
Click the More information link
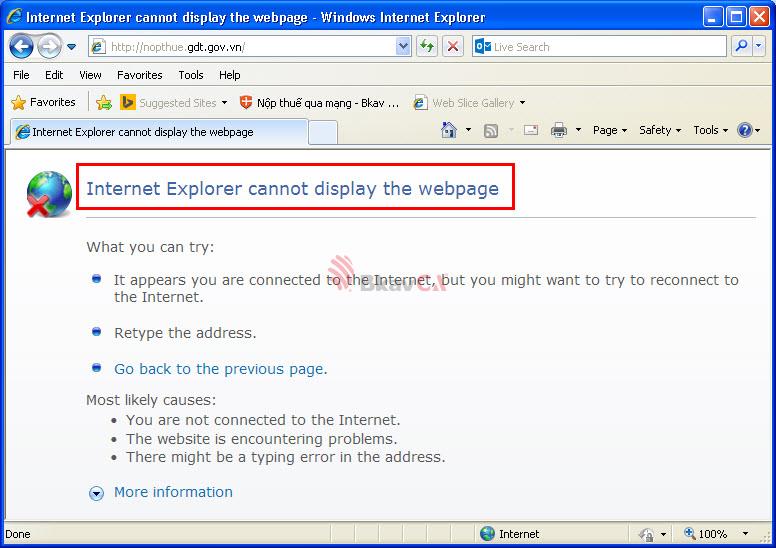coord(173,492)
